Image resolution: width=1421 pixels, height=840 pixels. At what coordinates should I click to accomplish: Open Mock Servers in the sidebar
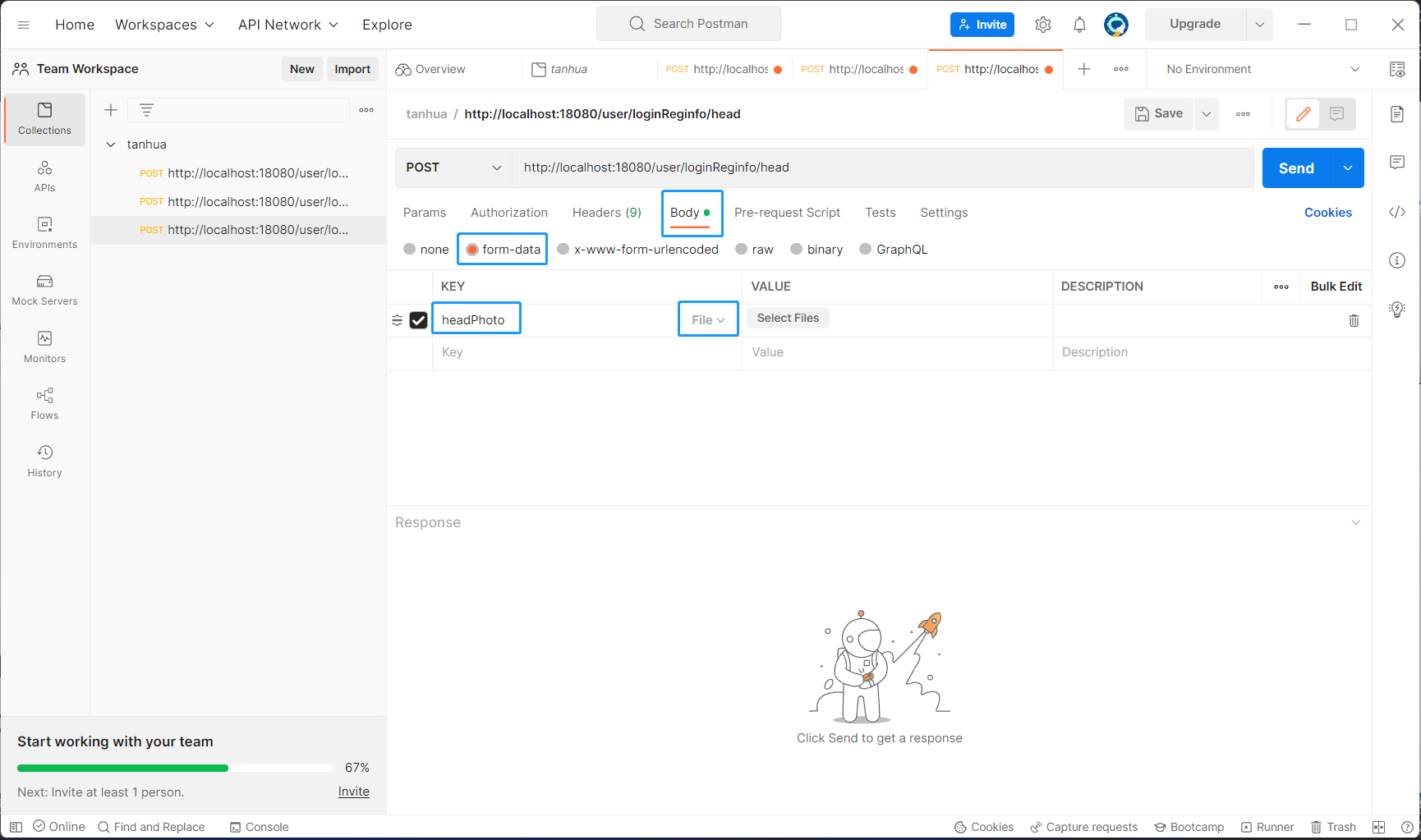[44, 291]
